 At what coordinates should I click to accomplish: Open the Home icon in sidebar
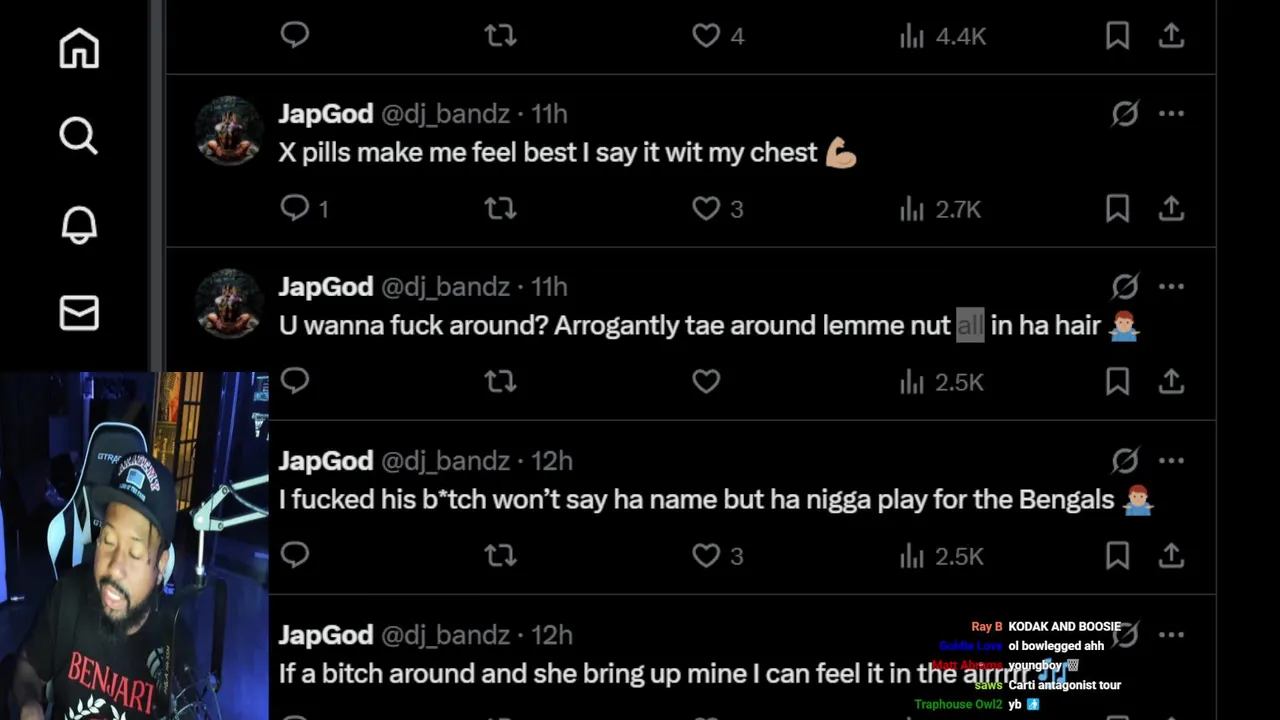coord(79,48)
